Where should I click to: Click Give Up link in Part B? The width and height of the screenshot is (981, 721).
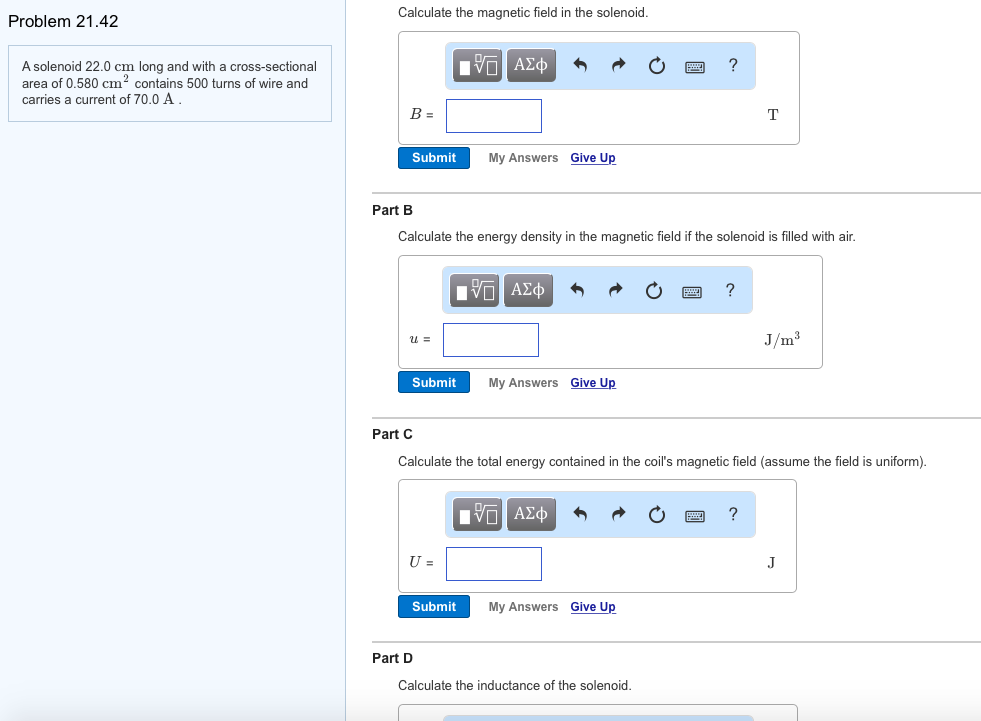click(x=592, y=382)
